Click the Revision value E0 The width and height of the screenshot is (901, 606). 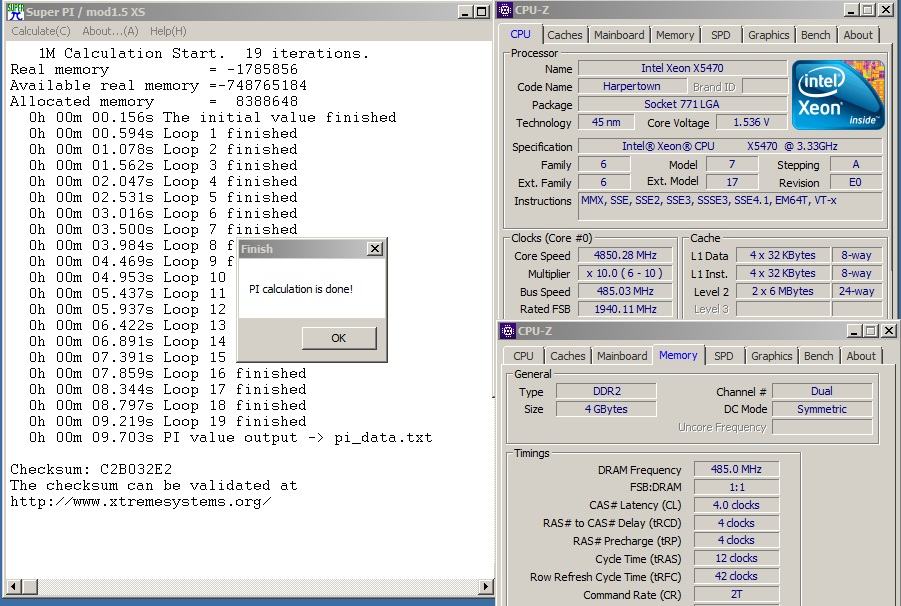(x=855, y=182)
